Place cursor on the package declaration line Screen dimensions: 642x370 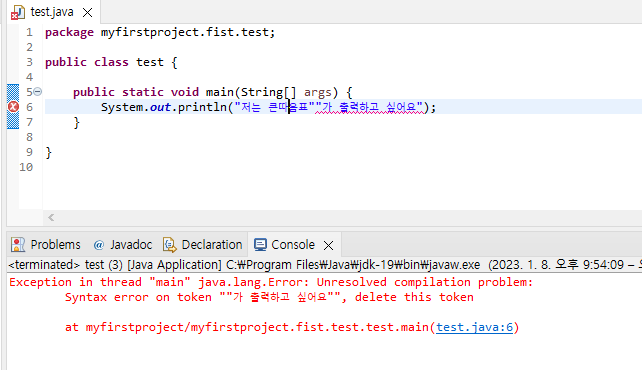160,32
